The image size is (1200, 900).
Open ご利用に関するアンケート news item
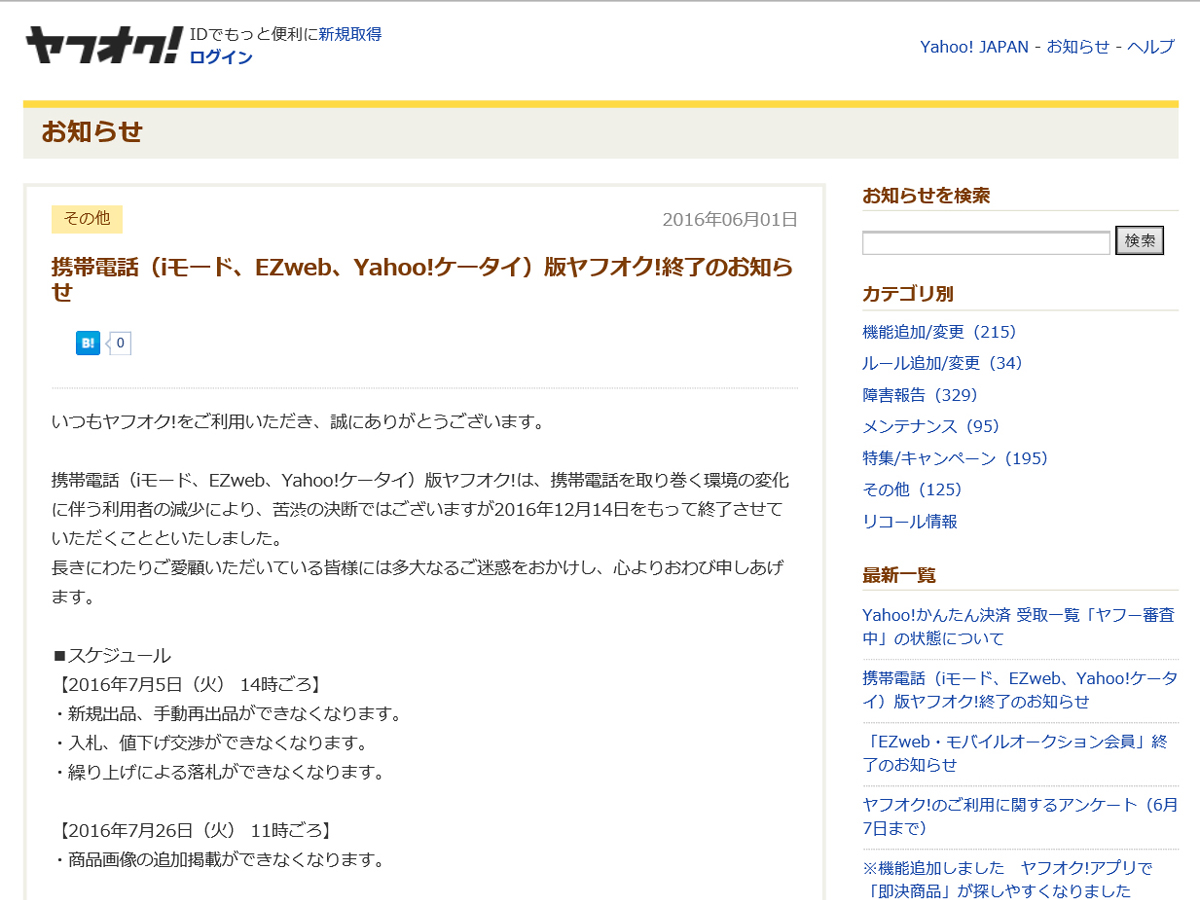(x=1020, y=816)
